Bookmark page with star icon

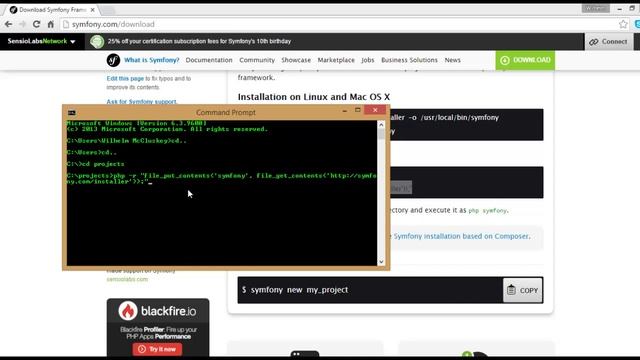point(623,24)
